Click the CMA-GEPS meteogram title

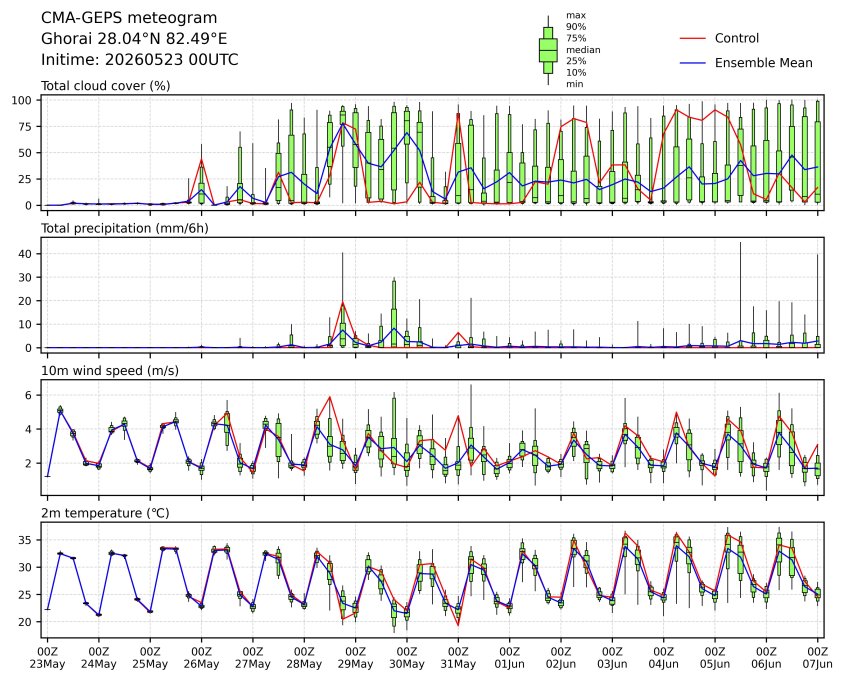129,18
